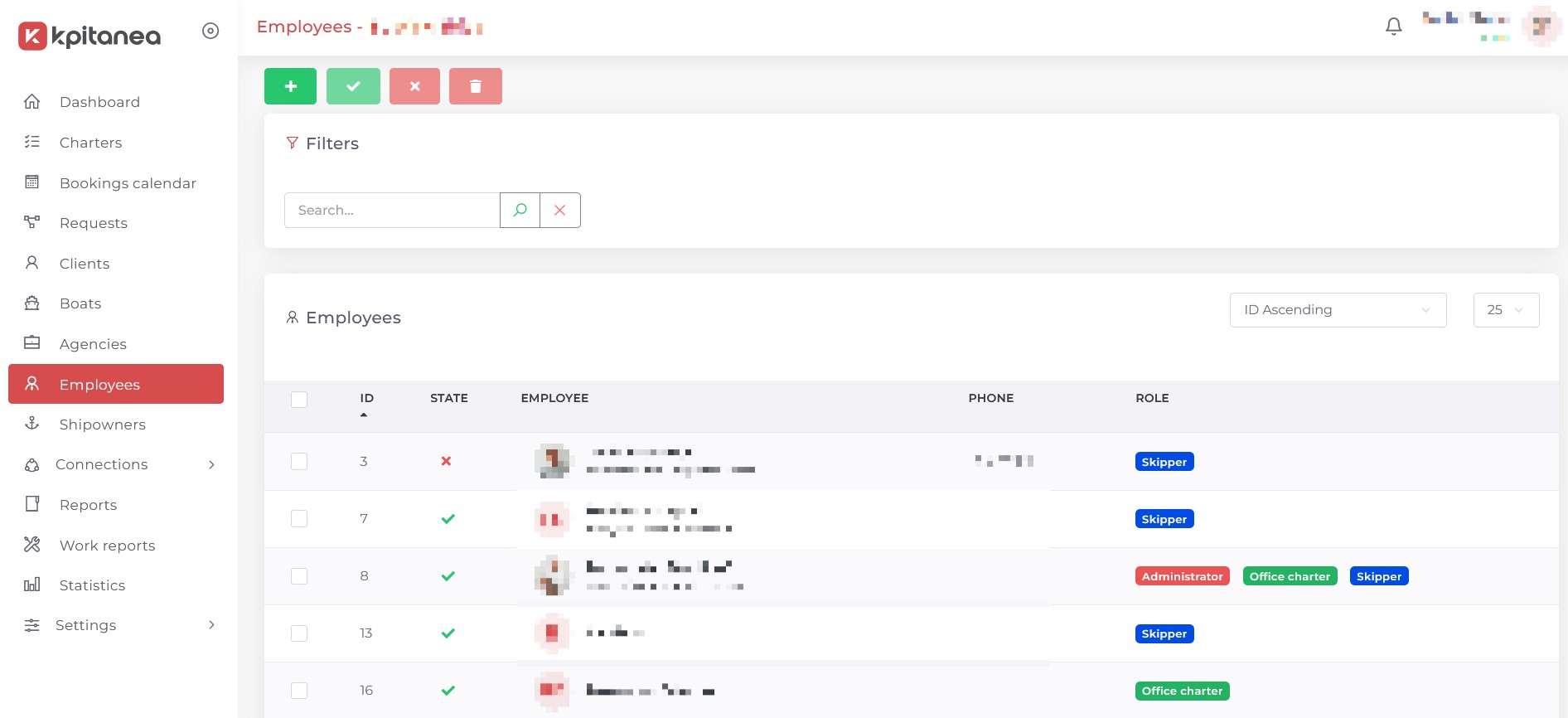Run search with the magnifier button
The height and width of the screenshot is (718, 1568).
tap(520, 210)
